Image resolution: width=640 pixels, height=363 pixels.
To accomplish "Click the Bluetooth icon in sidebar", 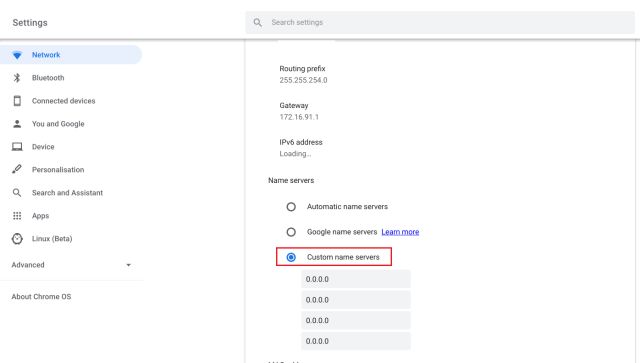I will tap(17, 78).
